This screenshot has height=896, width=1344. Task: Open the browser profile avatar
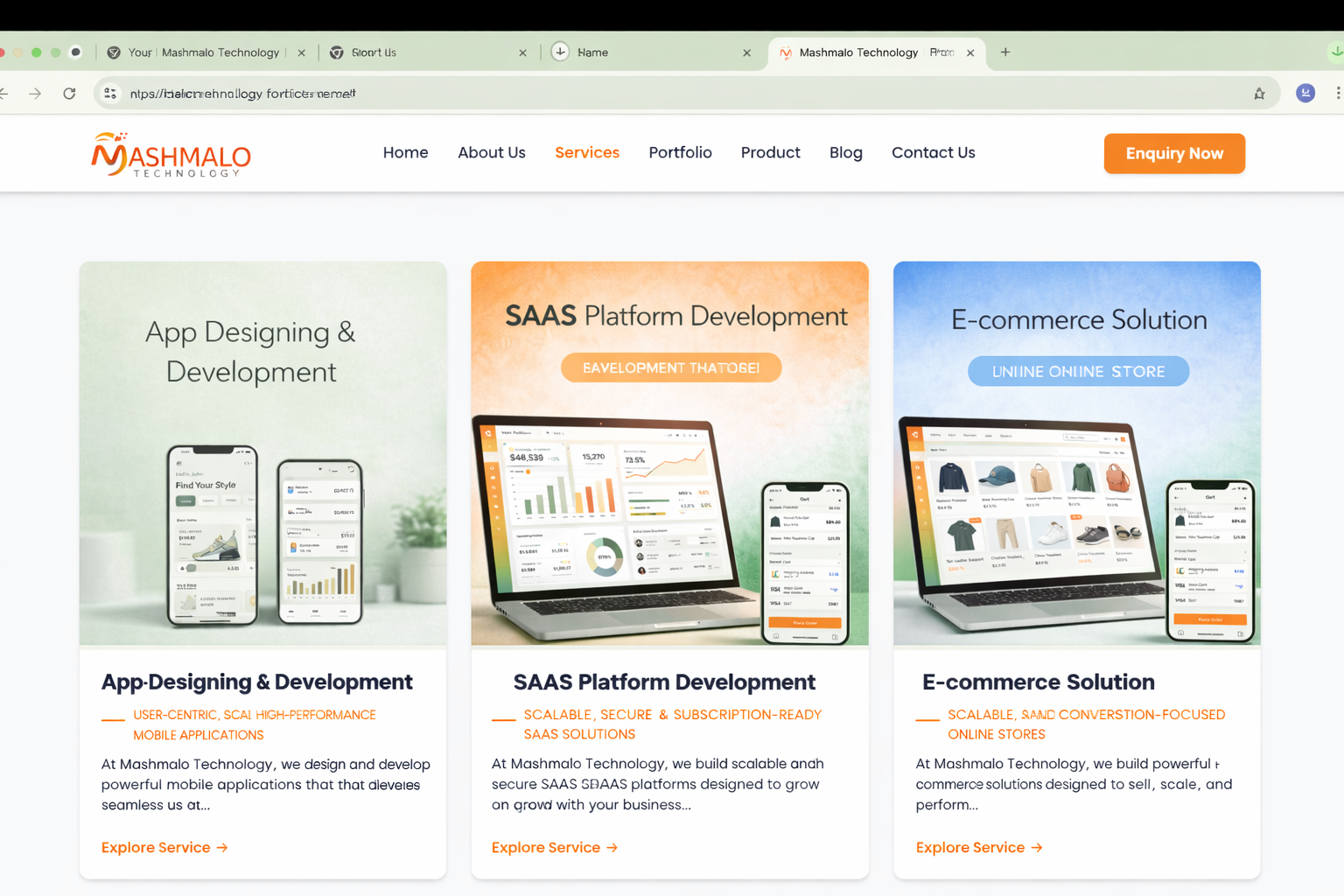pos(1305,93)
